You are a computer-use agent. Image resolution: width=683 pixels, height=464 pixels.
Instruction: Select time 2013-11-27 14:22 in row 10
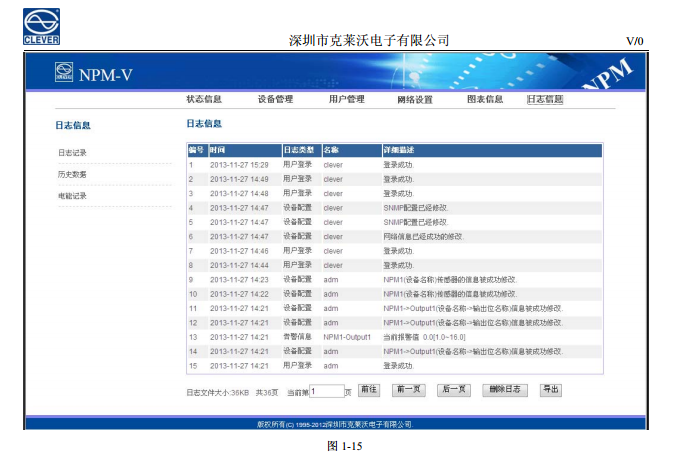point(239,294)
